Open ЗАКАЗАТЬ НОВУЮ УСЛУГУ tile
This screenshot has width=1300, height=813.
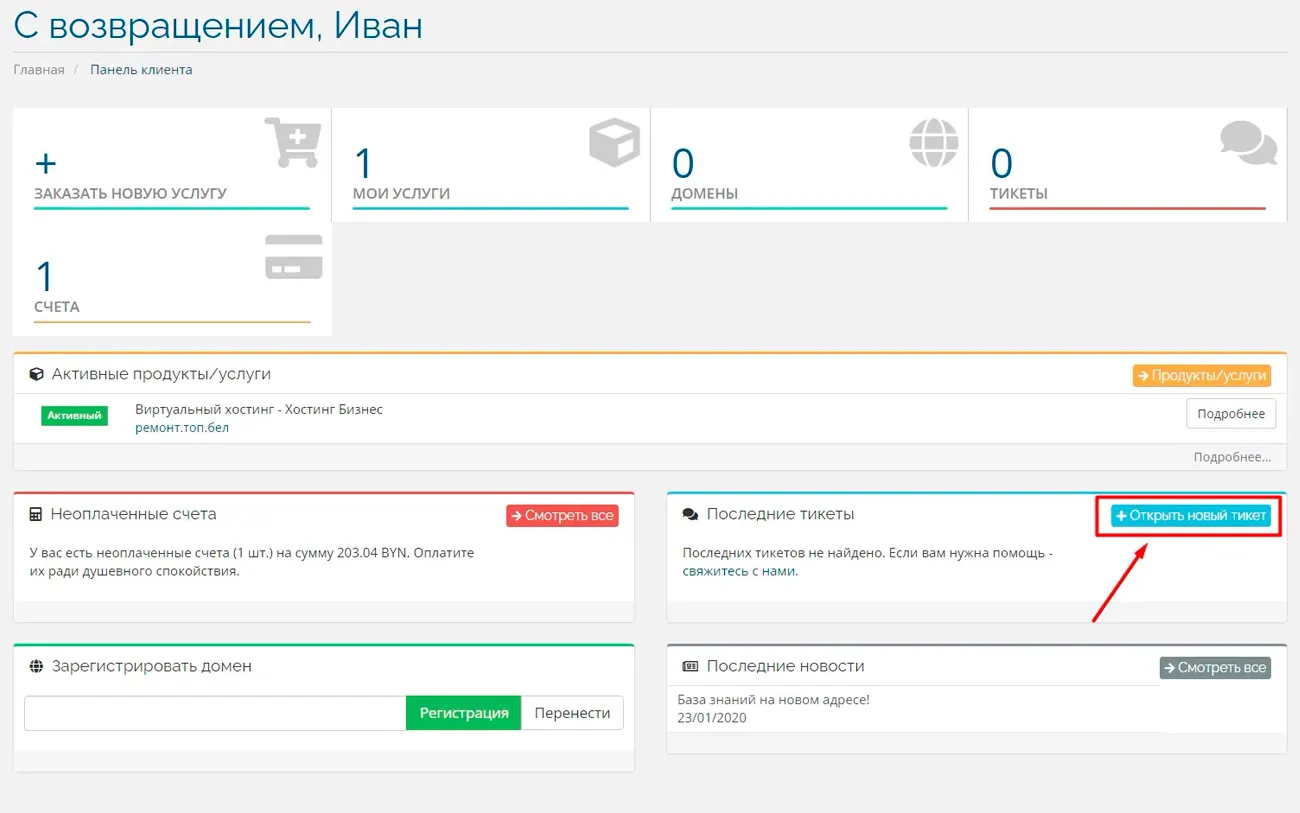tap(172, 165)
